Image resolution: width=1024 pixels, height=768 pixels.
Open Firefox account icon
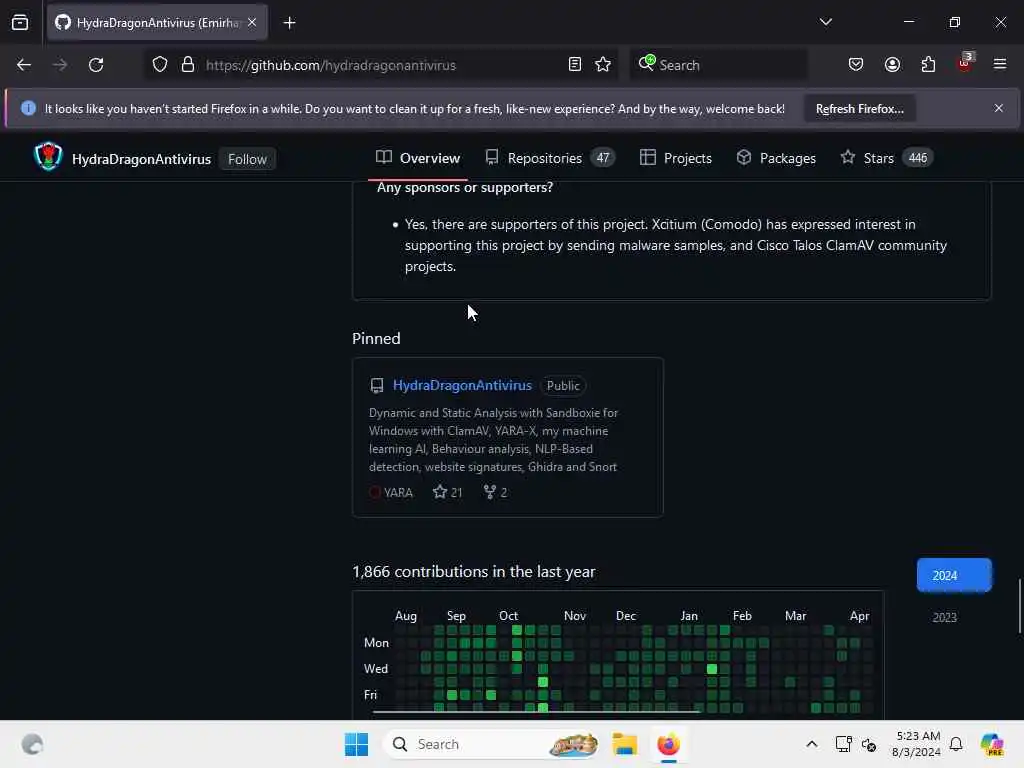click(x=892, y=65)
